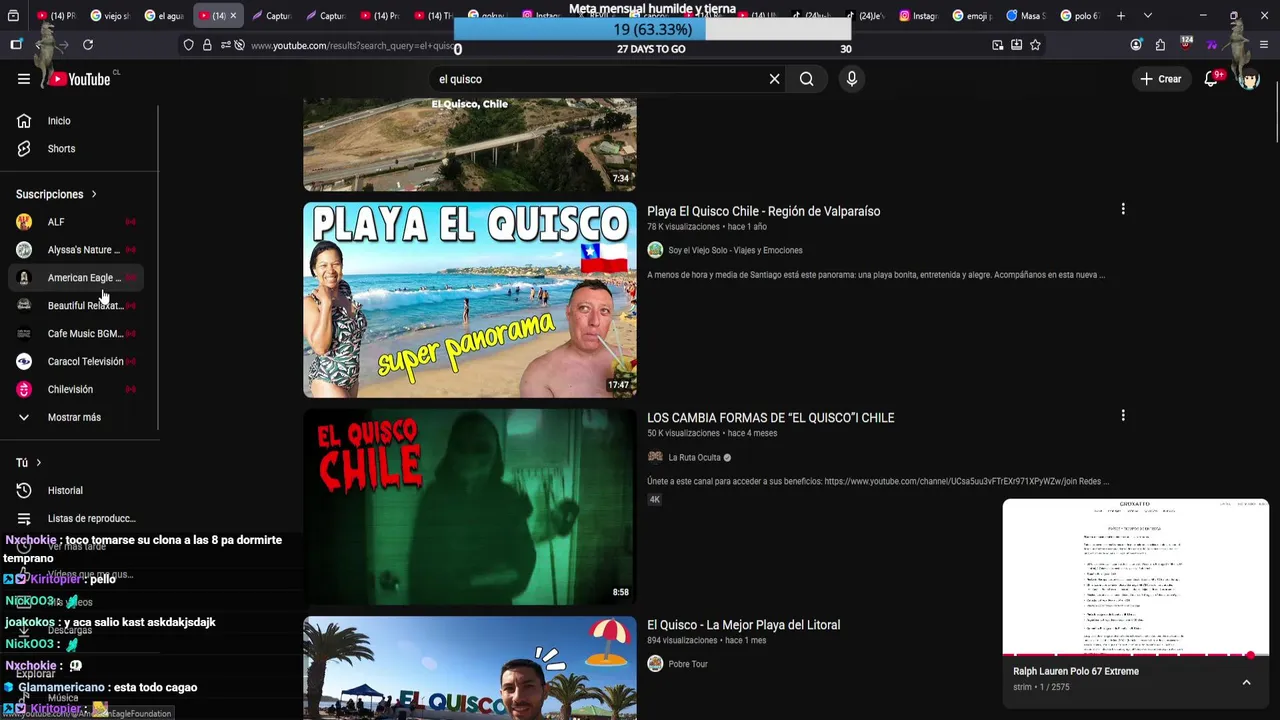
Task: Open the Crear create menu
Action: [1160, 79]
